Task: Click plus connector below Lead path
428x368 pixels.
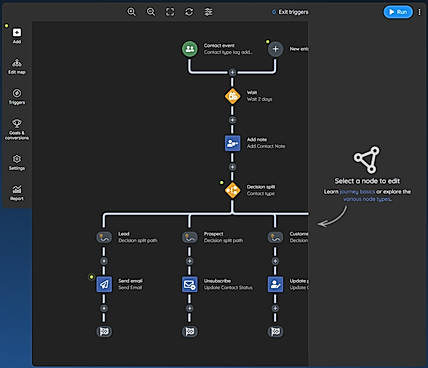Action: [x=104, y=261]
